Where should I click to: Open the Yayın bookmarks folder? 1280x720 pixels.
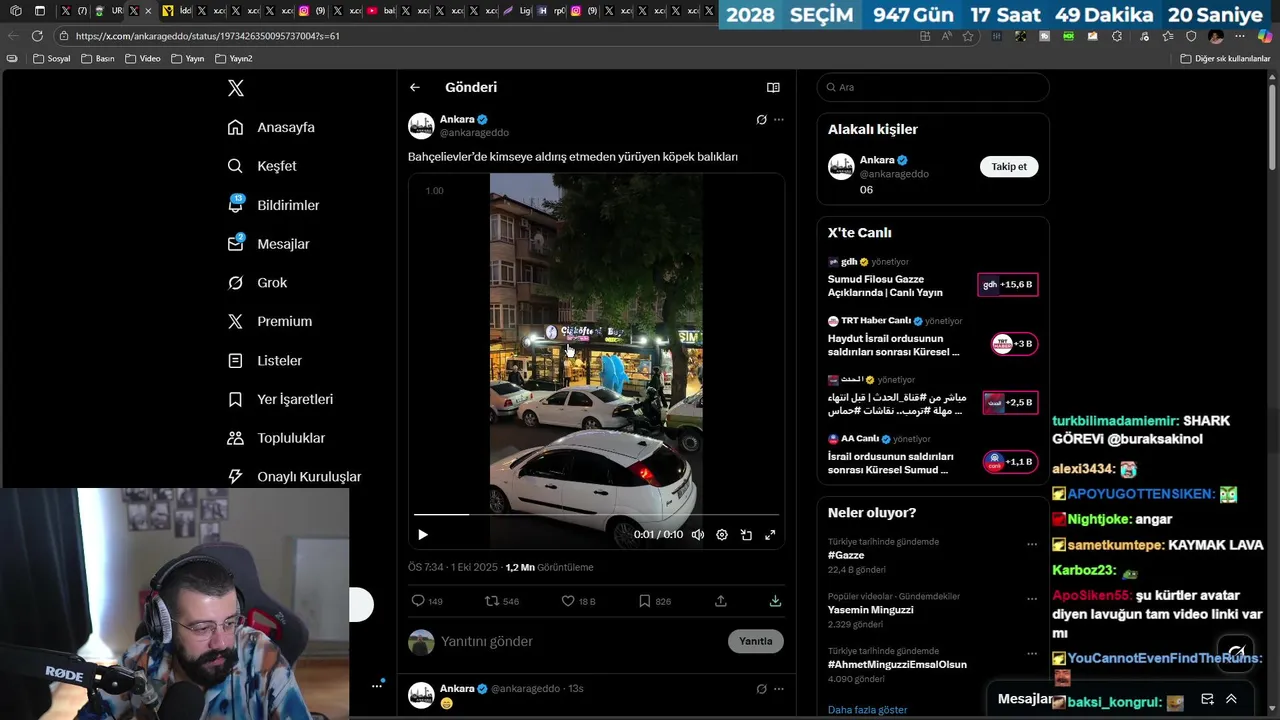point(187,59)
